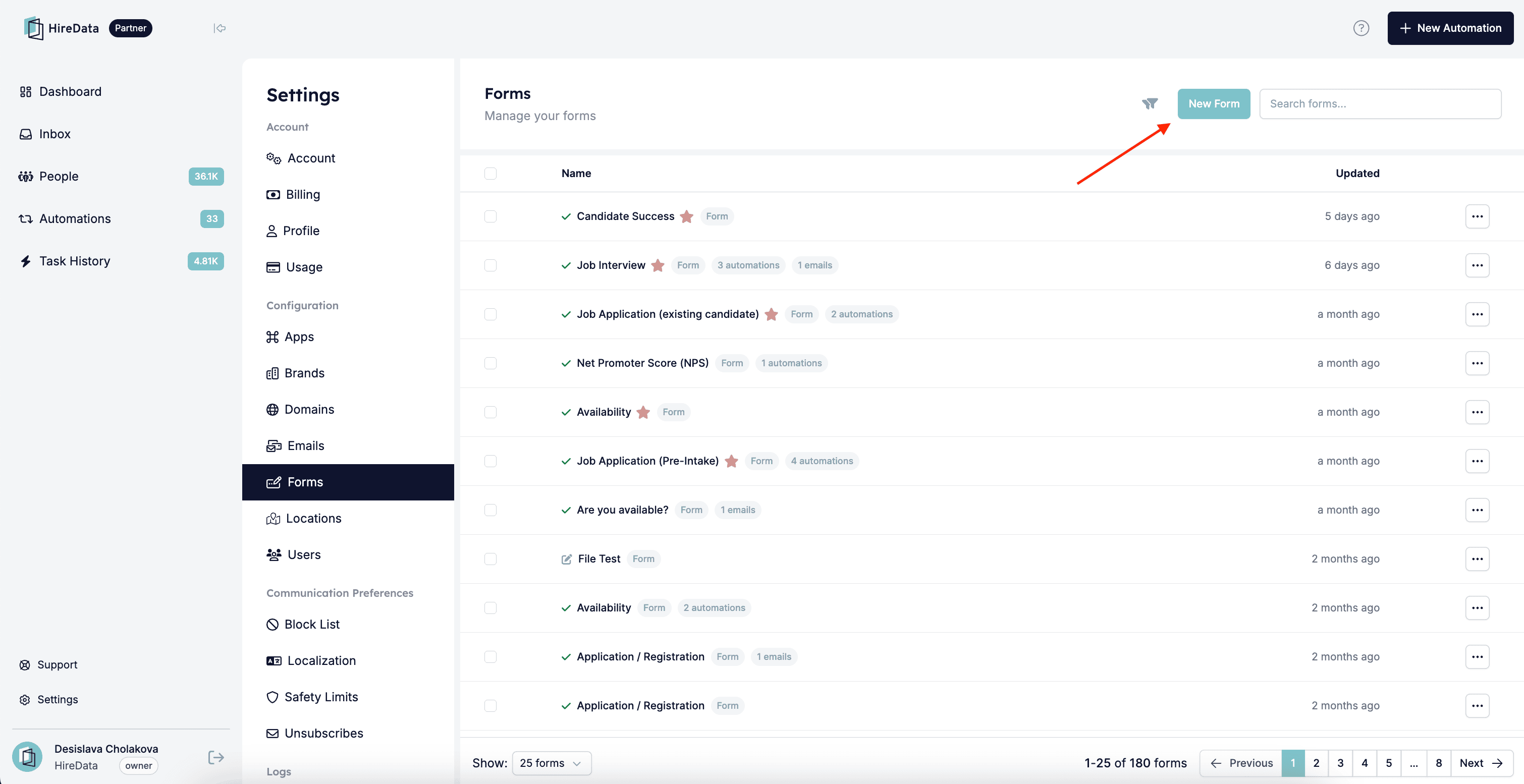
Task: Check the Job Interview row checkbox
Action: coord(490,265)
